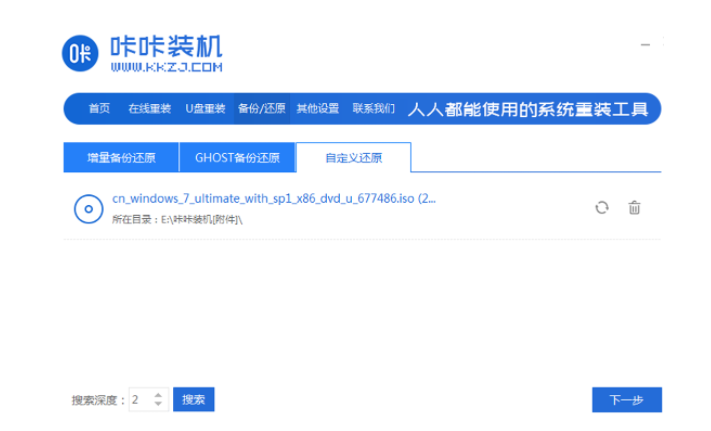Viewport: 711px width, 431px height.
Task: Click the 搜索深度 label
Action: coord(98,400)
